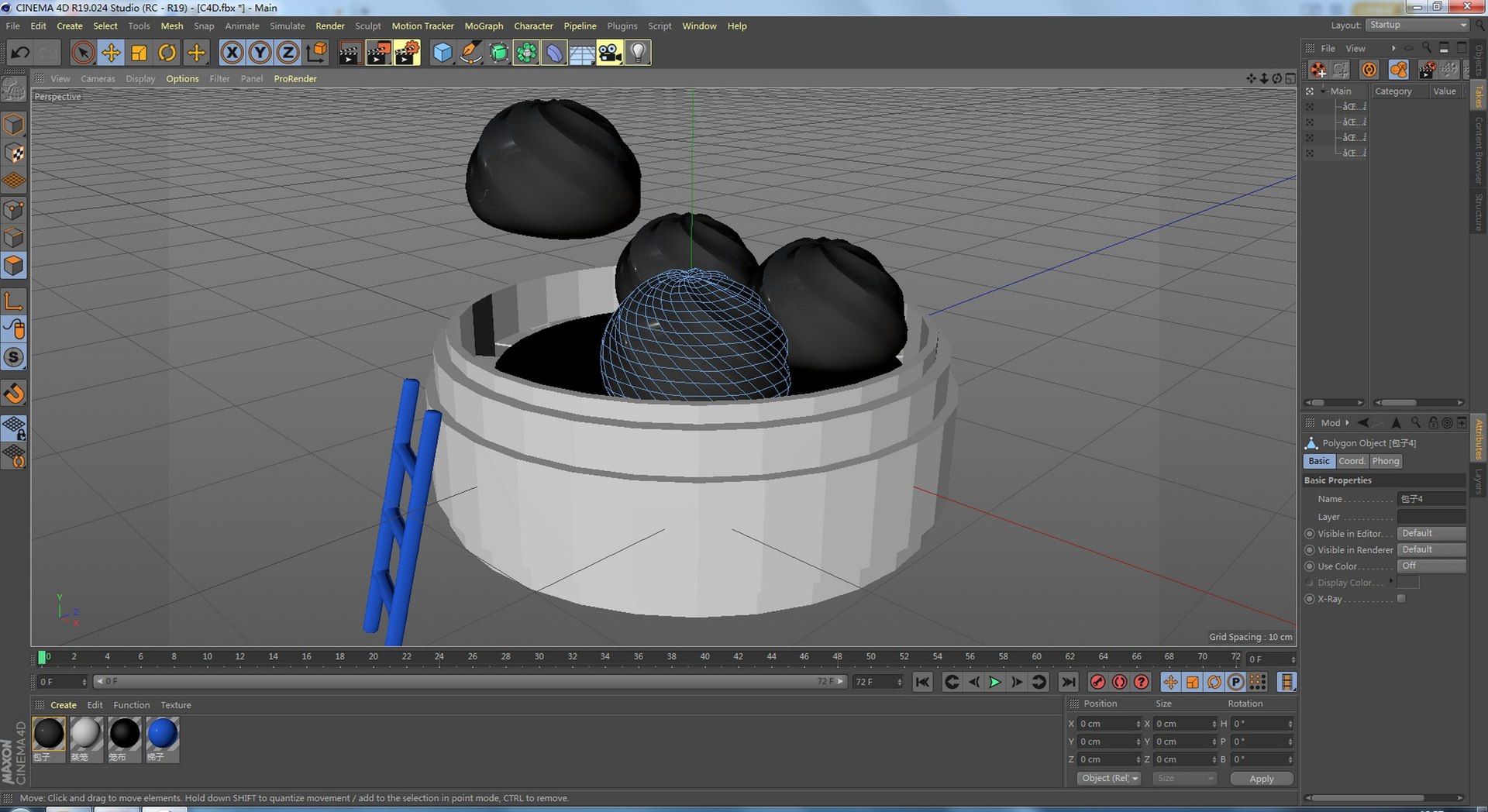Render the active view clapperboard

point(350,53)
